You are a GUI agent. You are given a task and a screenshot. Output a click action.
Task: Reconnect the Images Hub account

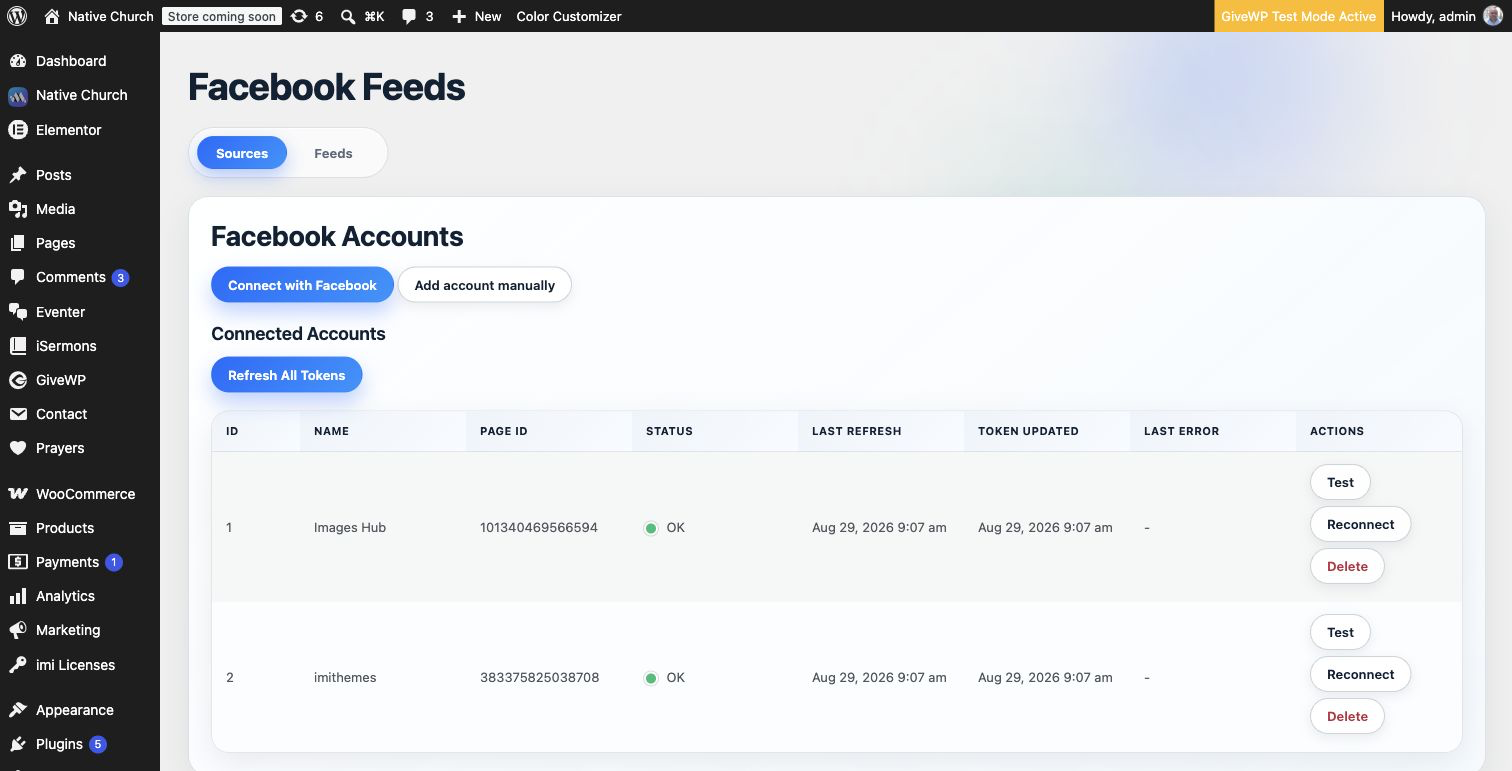point(1360,524)
